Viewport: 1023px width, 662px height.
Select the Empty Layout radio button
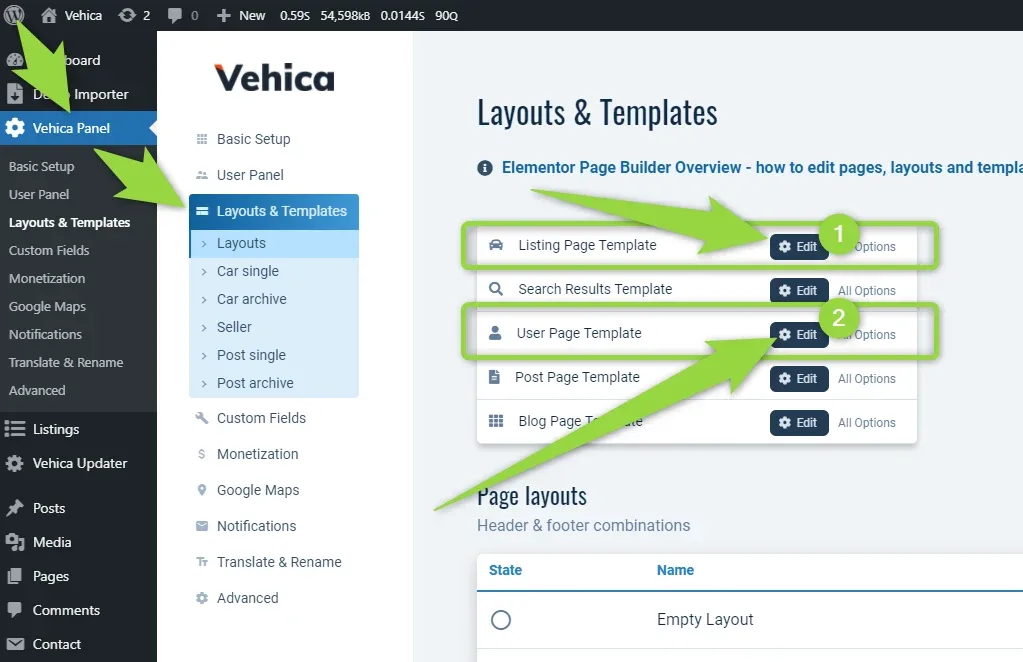click(501, 620)
